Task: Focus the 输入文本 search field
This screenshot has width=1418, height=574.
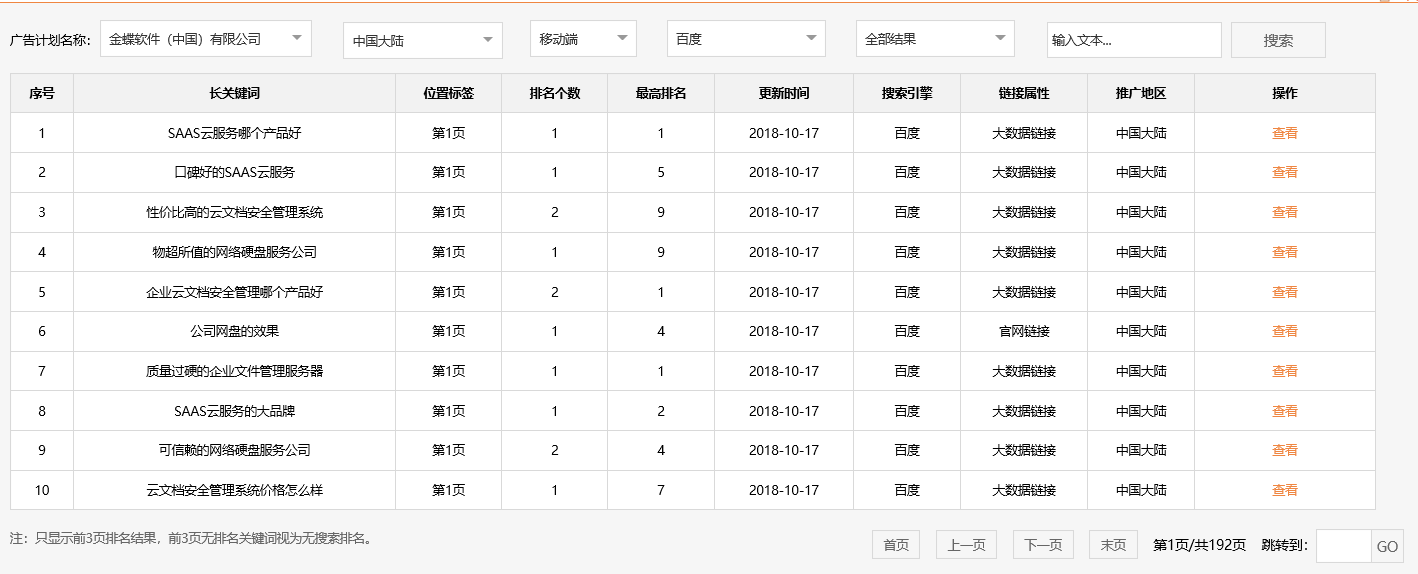Action: click(x=1134, y=40)
